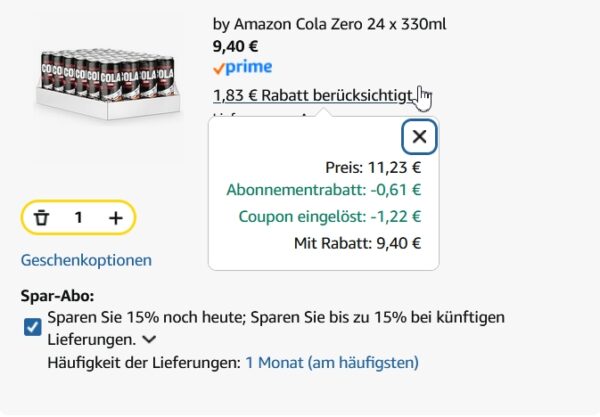Click the trash icon to remove the item

[x=41, y=217]
